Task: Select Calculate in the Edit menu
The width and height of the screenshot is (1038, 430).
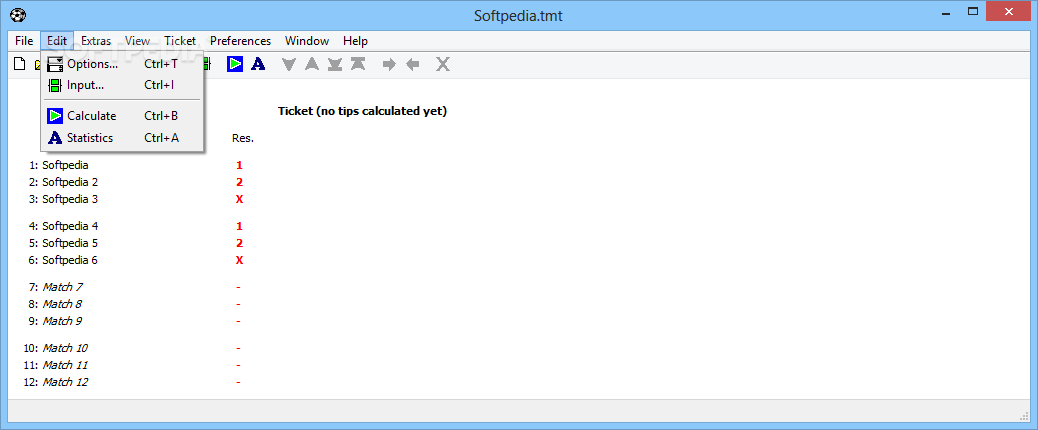Action: coord(122,116)
